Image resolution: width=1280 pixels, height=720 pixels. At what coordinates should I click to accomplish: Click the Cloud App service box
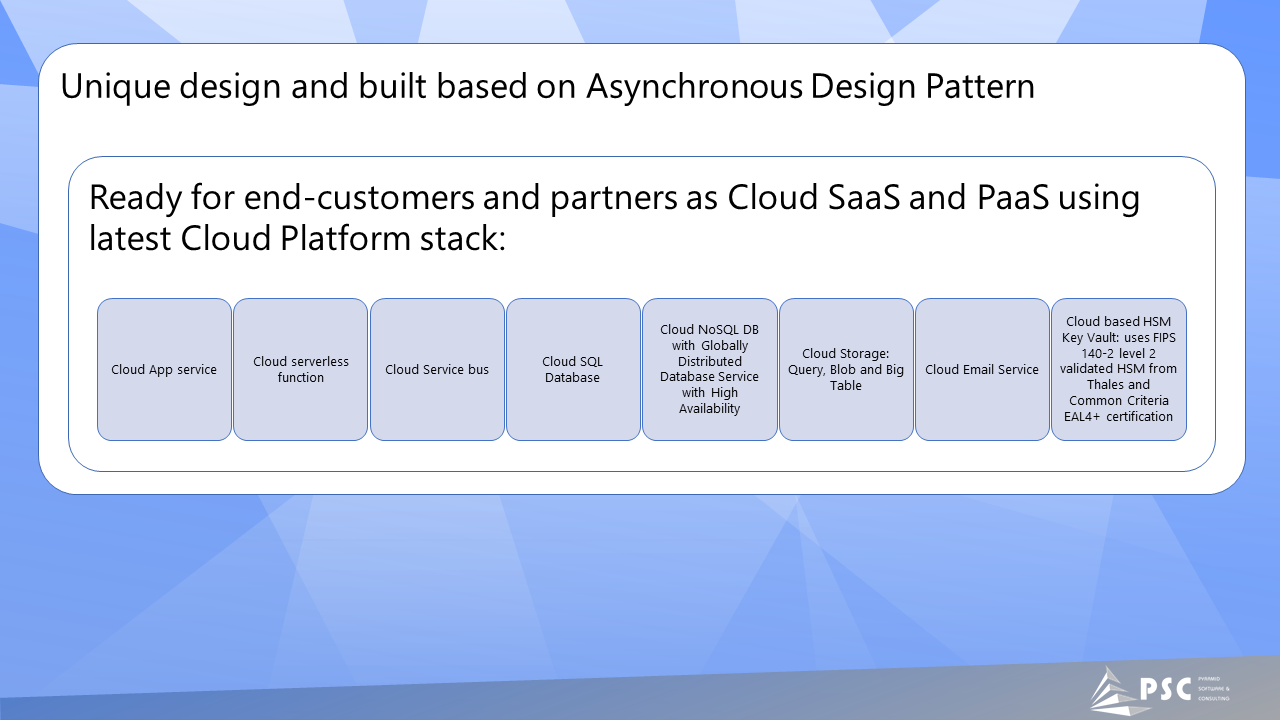[164, 369]
